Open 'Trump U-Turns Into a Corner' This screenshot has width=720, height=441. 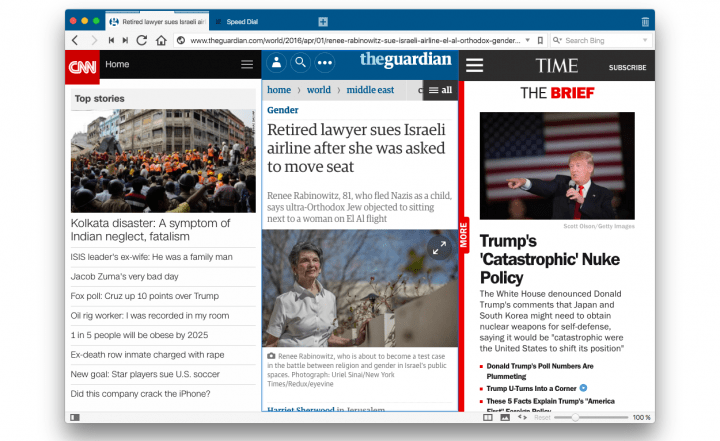pos(531,389)
